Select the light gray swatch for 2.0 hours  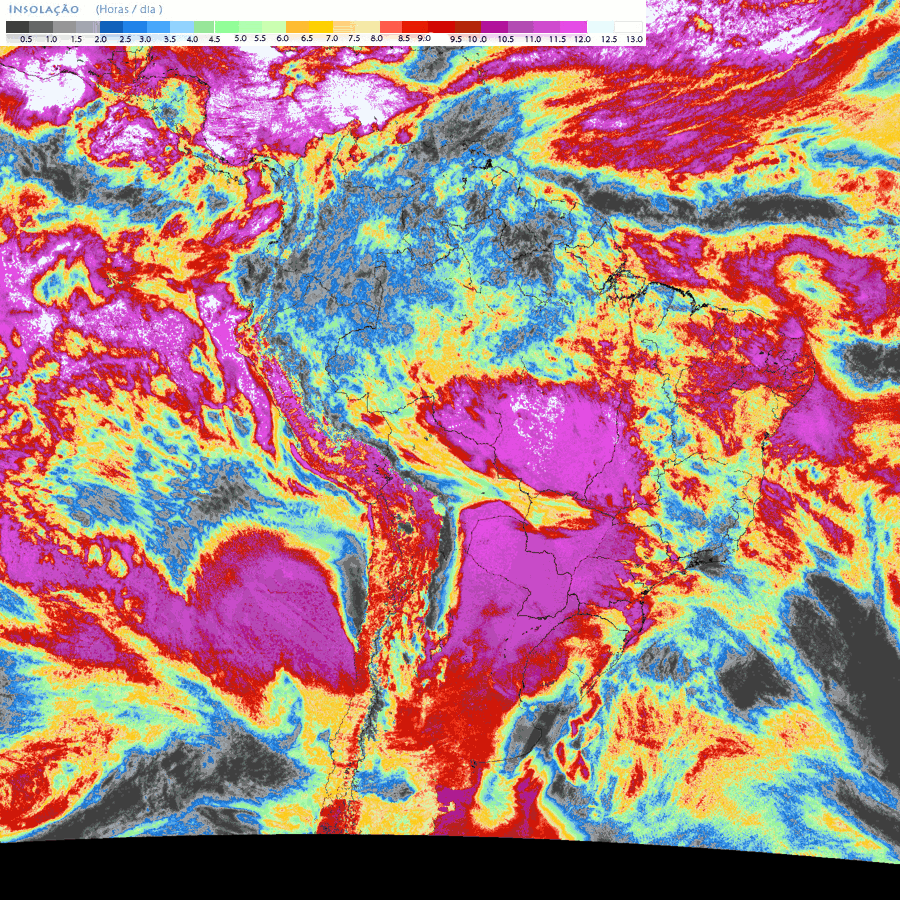click(x=88, y=27)
